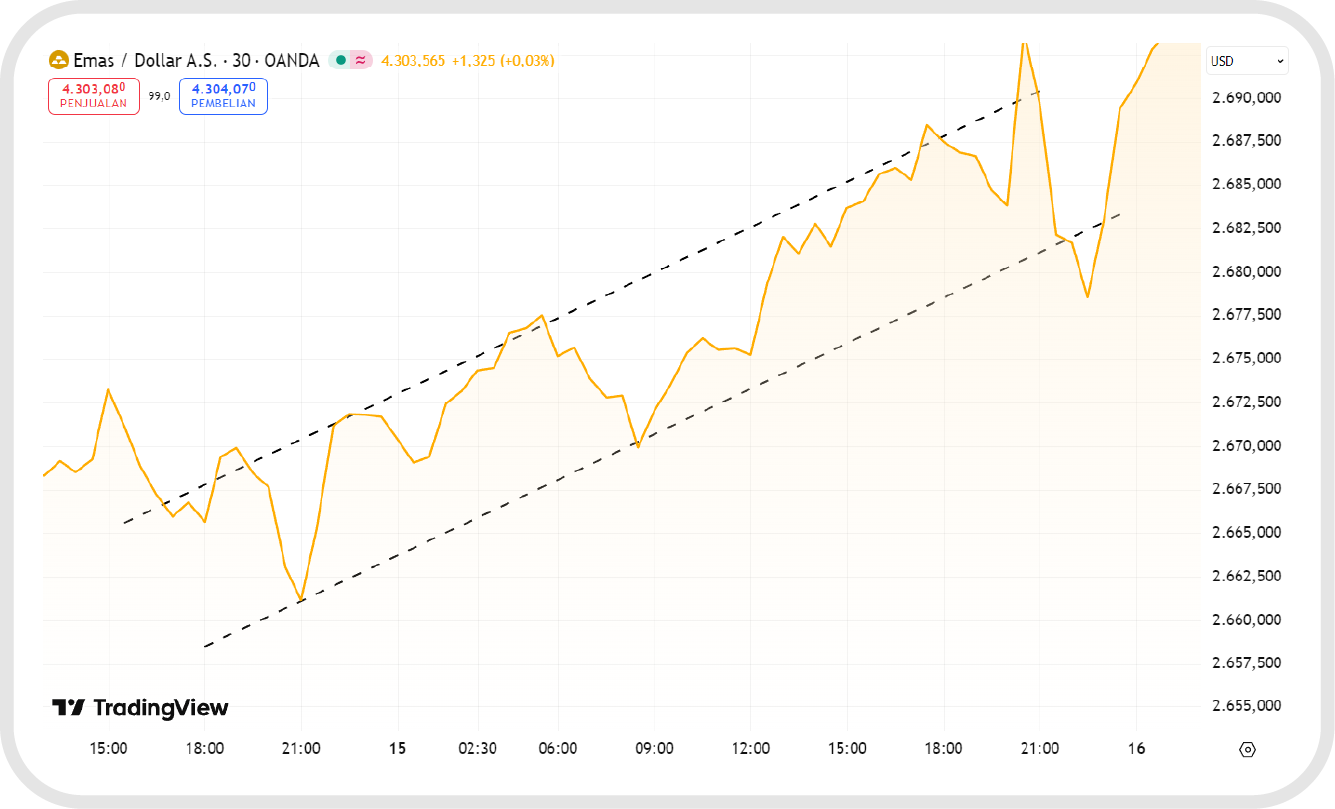The image size is (1335, 809).
Task: Click the 2.655,000 price axis label
Action: [1246, 706]
